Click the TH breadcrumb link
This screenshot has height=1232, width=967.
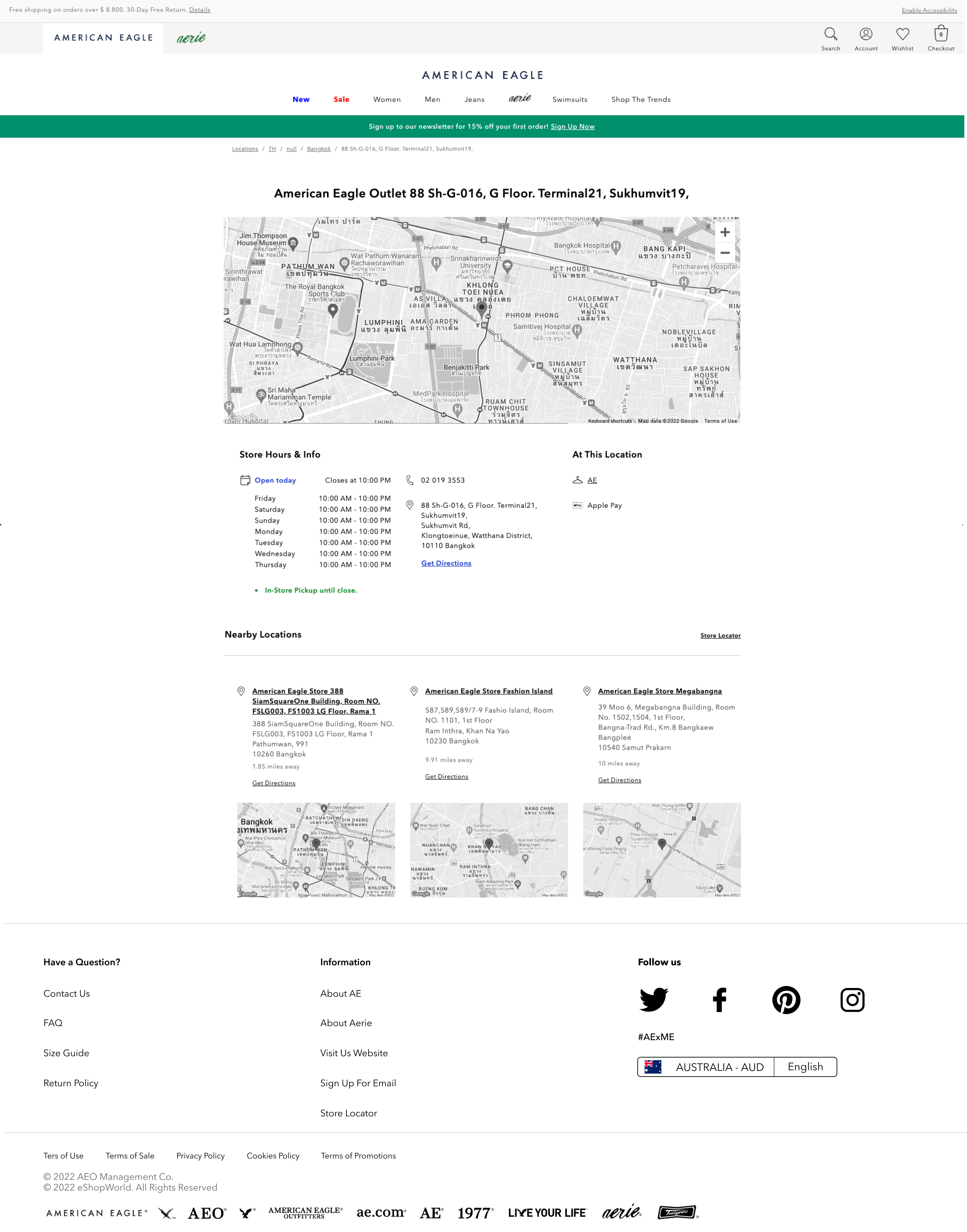pyautogui.click(x=272, y=149)
